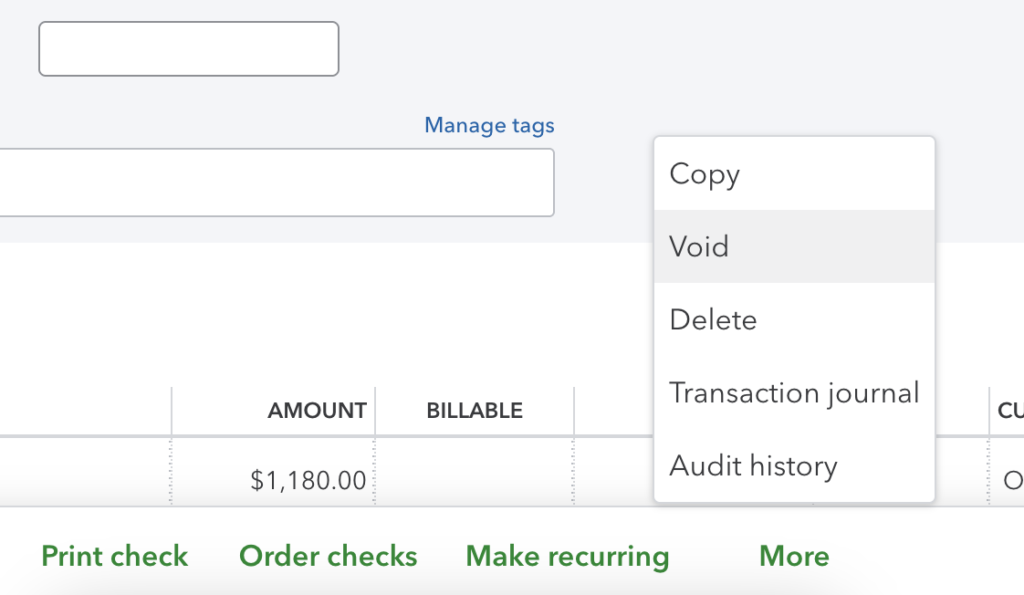
Task: Click the BILLABLE column header
Action: (x=474, y=410)
